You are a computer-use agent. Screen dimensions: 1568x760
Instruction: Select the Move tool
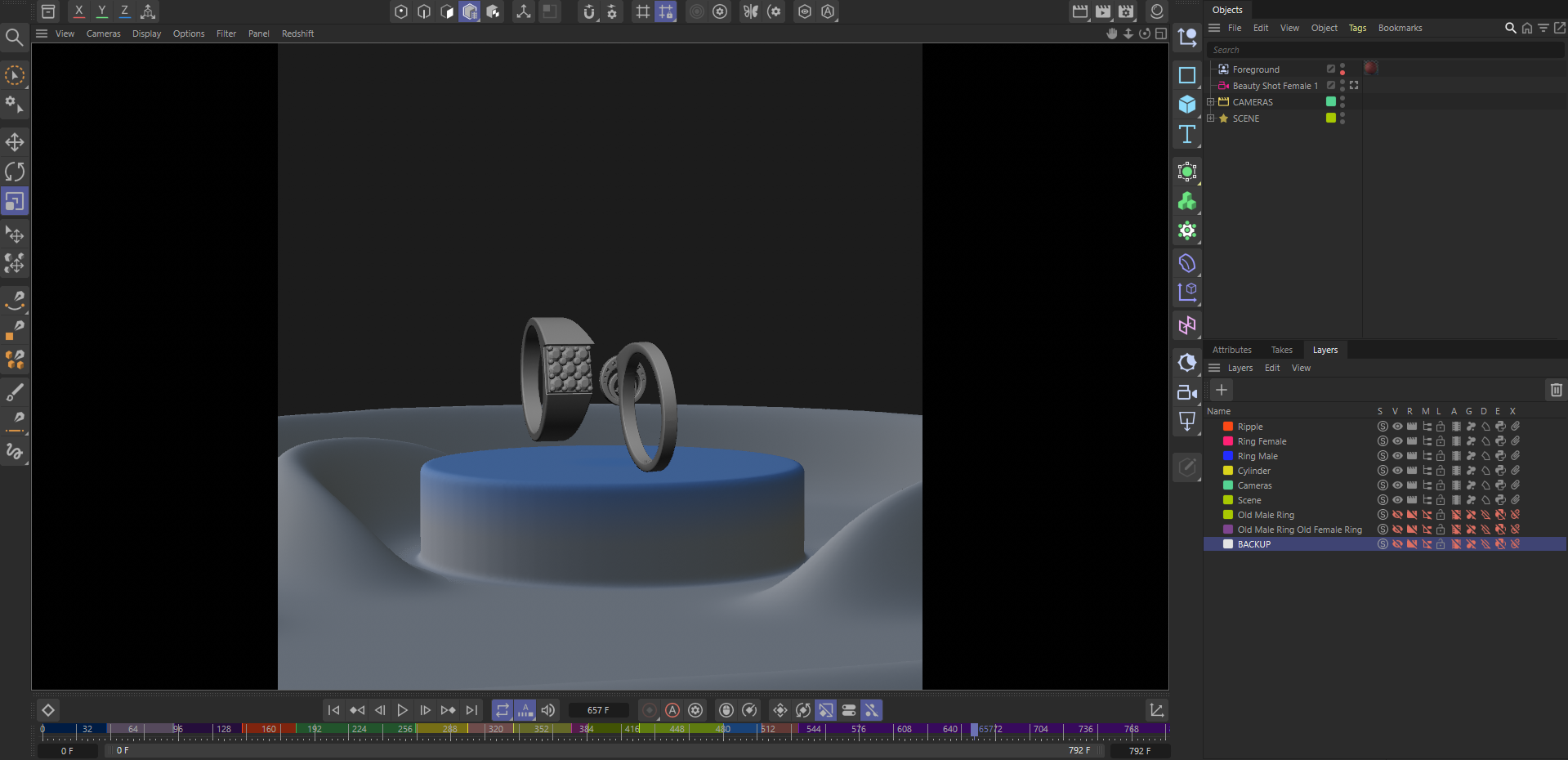(x=15, y=142)
